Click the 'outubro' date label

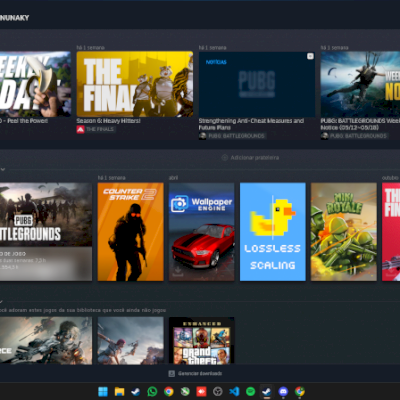(390, 178)
